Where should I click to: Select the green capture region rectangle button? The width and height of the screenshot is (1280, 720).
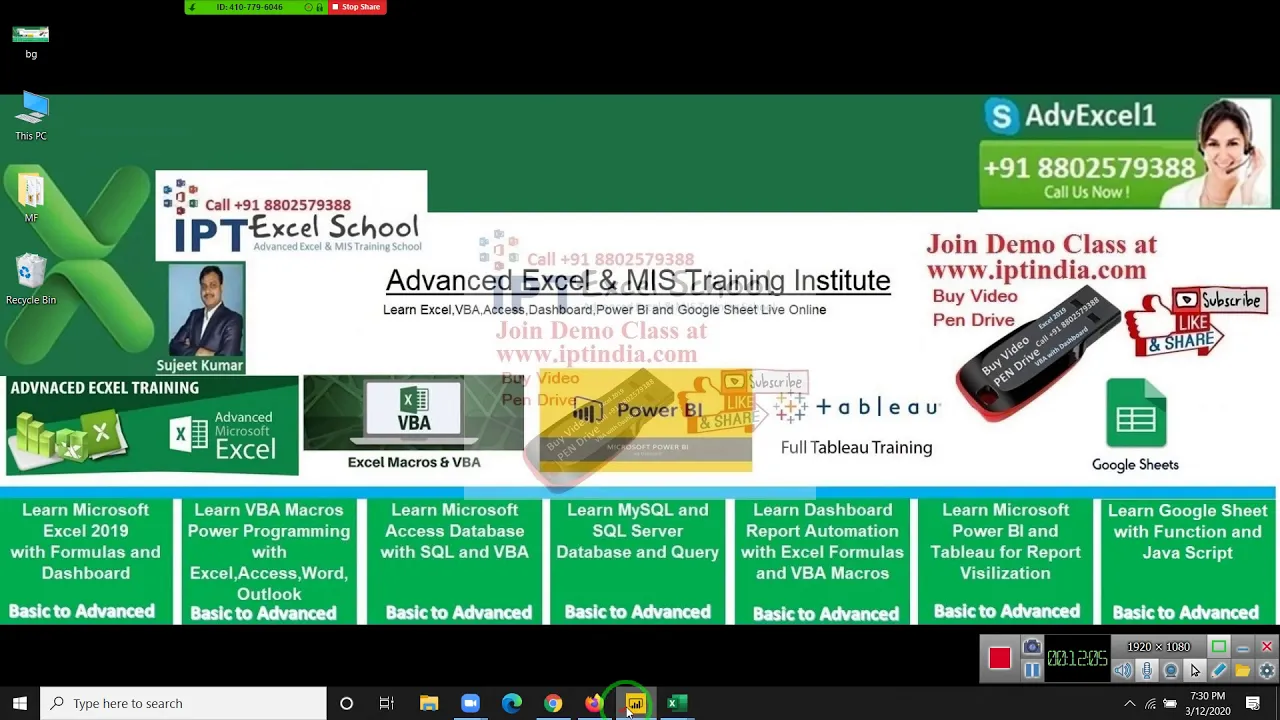tap(1219, 647)
